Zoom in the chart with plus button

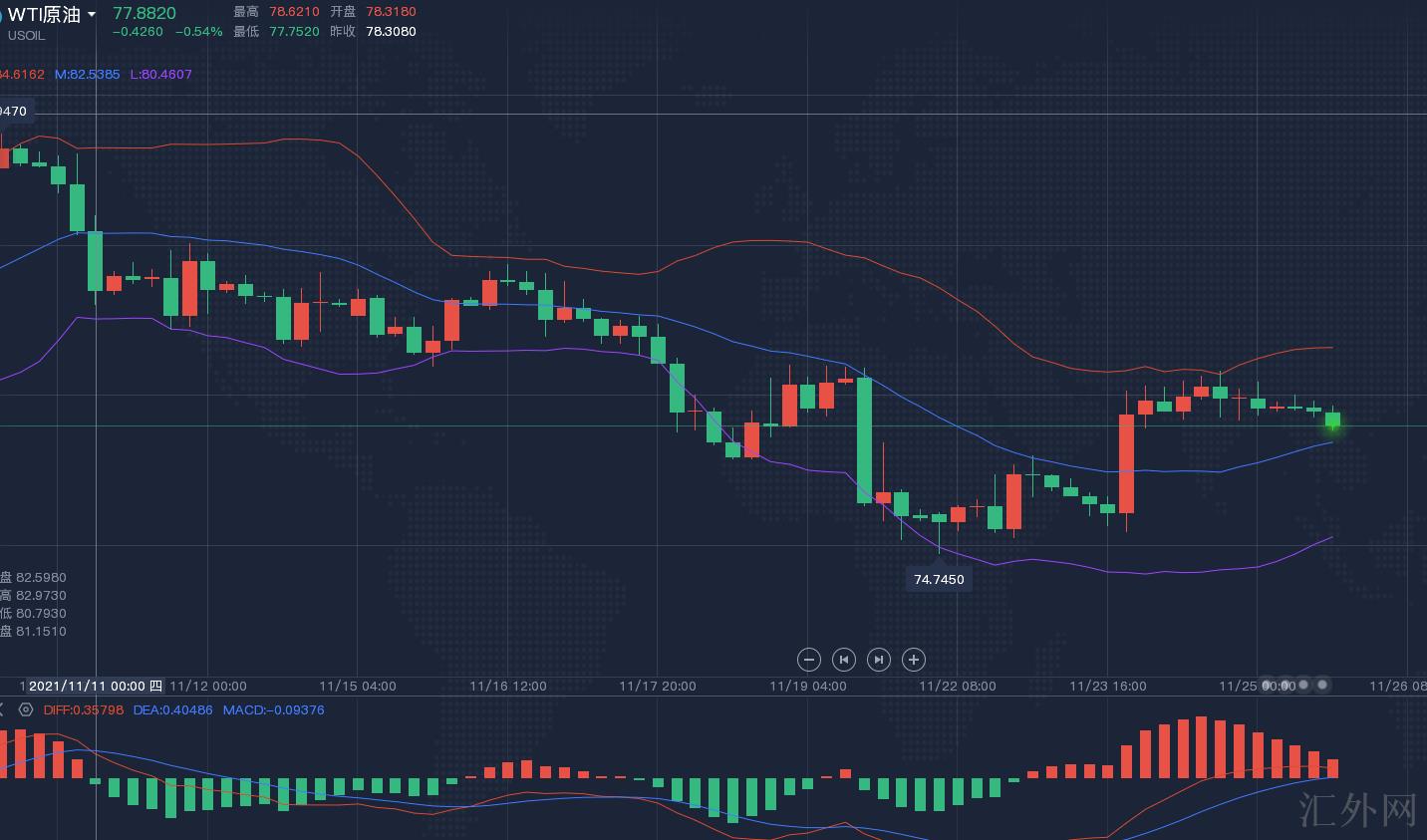coord(914,660)
